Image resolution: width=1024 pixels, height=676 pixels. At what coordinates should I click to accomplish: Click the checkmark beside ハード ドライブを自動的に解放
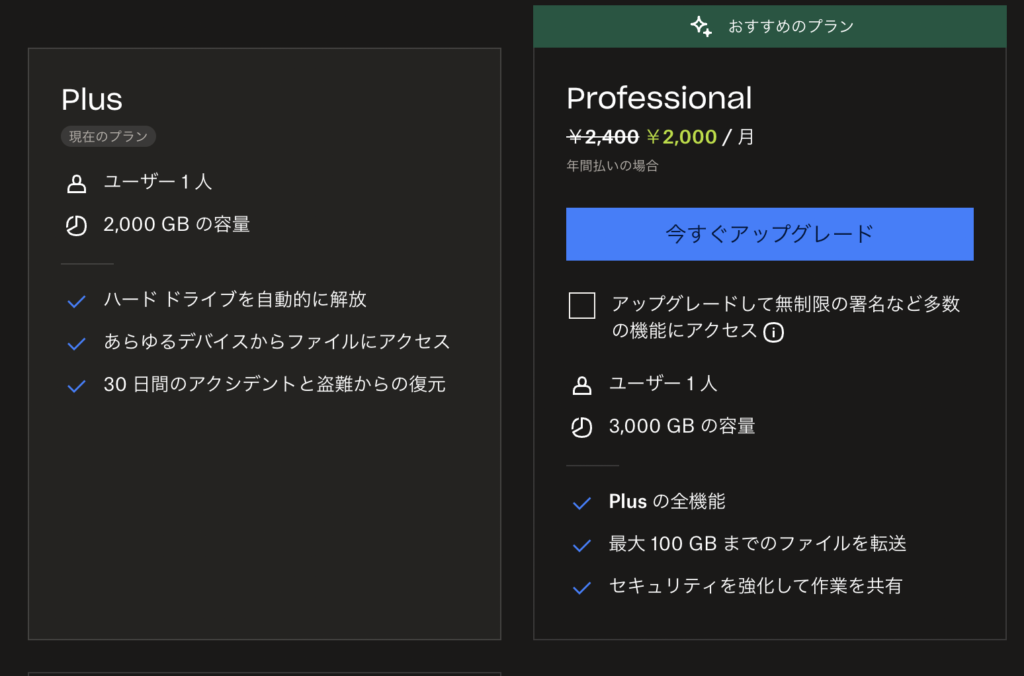click(76, 301)
